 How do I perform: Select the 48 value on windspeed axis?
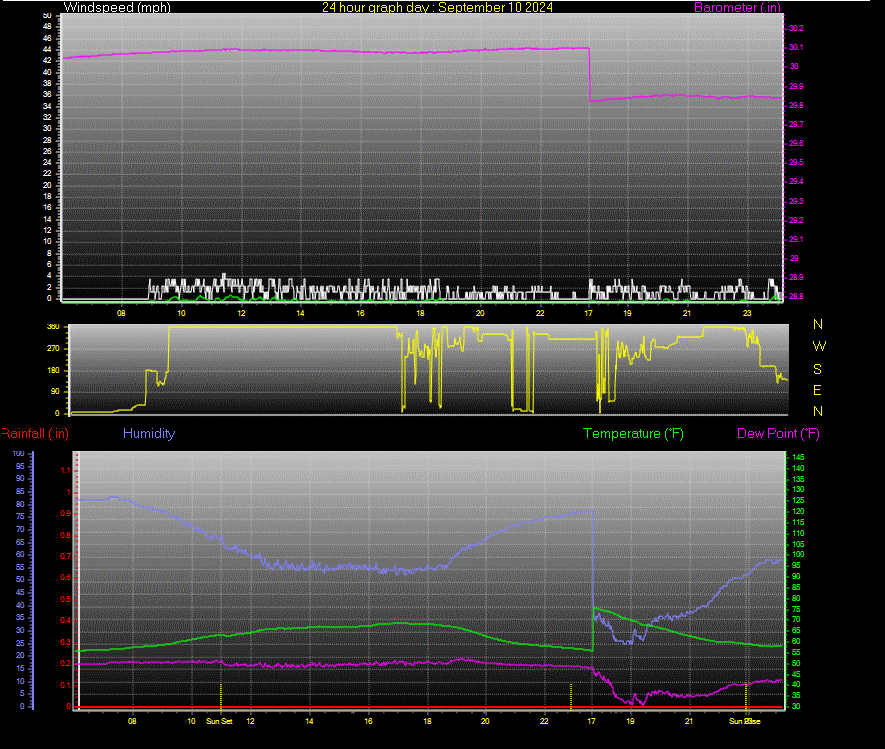[47, 27]
